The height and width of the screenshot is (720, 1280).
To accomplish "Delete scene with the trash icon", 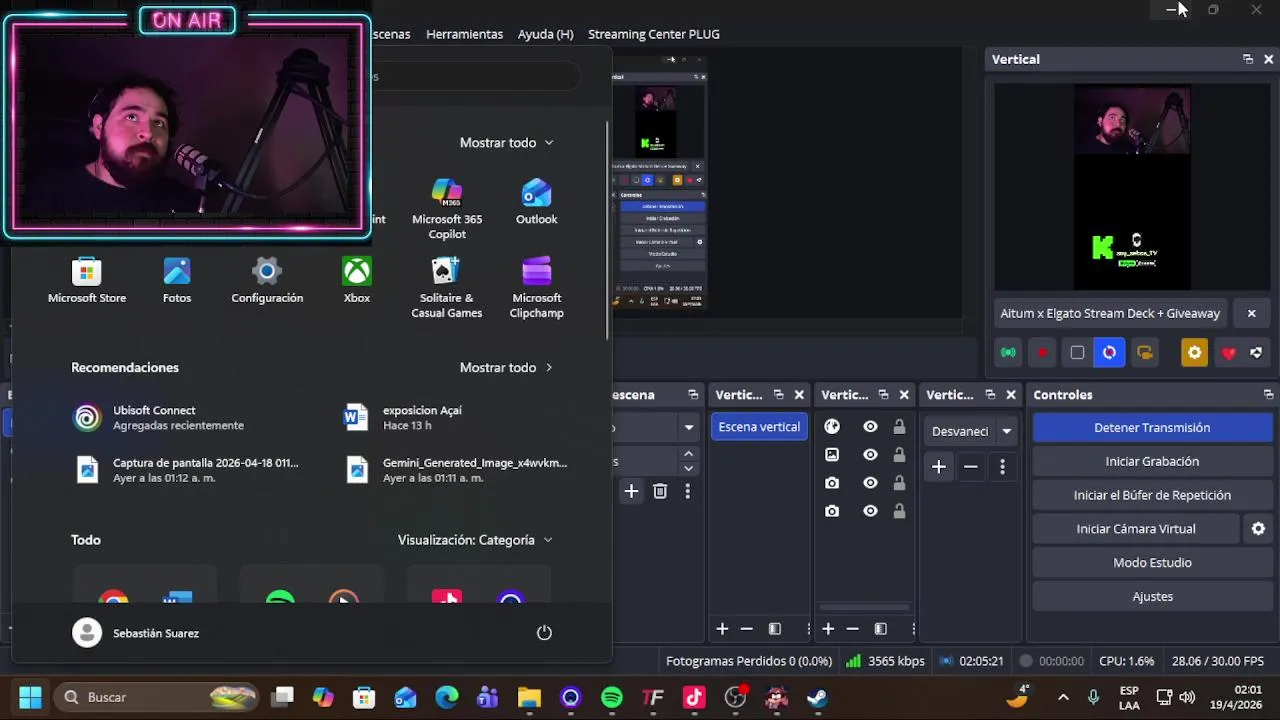I will (660, 491).
